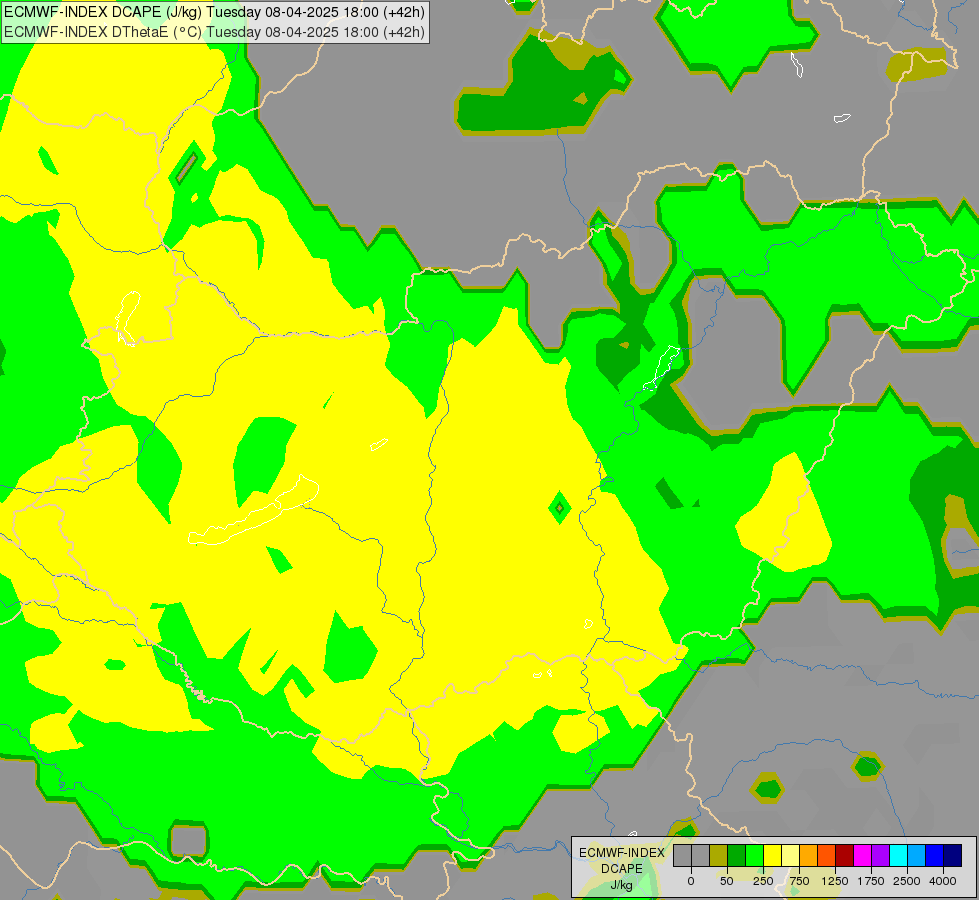979x900 pixels.
Task: Click the legend label ECMWF-INDEX
Action: [x=622, y=853]
